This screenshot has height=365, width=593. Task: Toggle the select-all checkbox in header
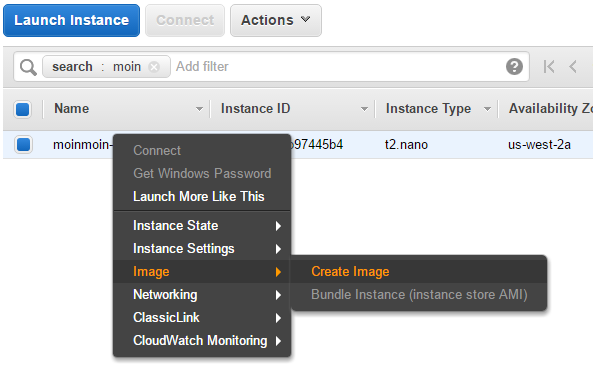pos(23,109)
